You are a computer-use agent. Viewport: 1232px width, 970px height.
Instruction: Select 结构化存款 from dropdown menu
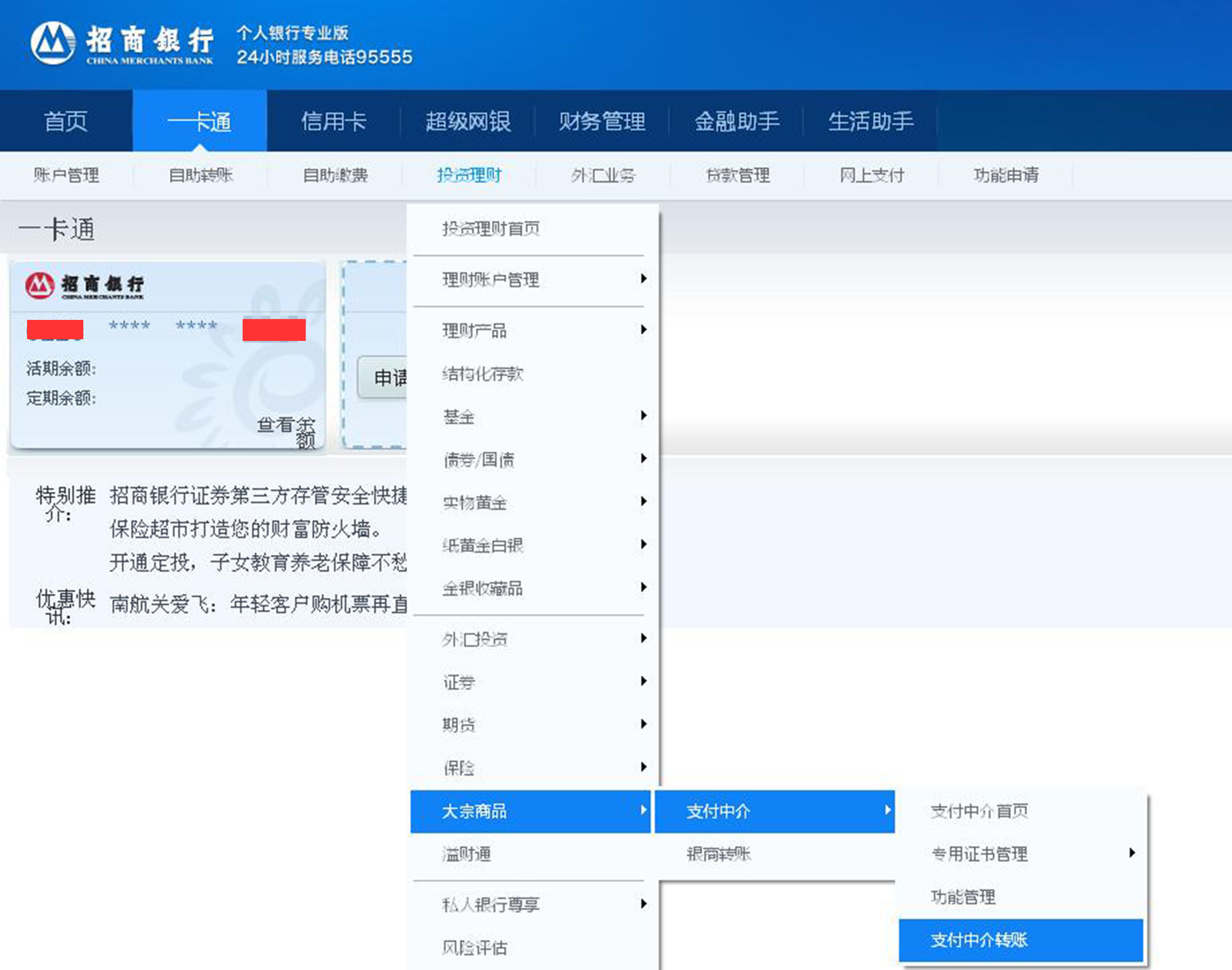(x=483, y=374)
